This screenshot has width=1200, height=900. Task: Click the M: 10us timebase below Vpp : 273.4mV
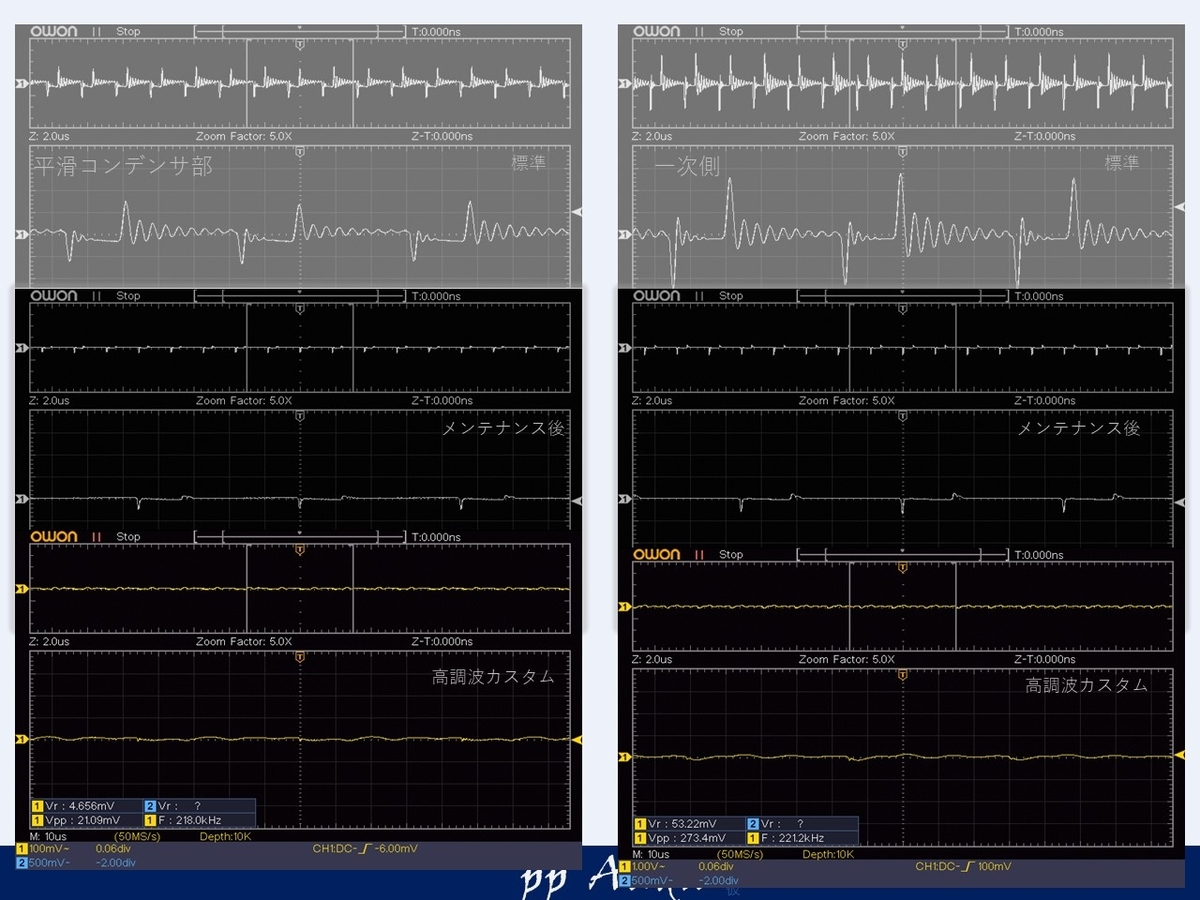[652, 854]
